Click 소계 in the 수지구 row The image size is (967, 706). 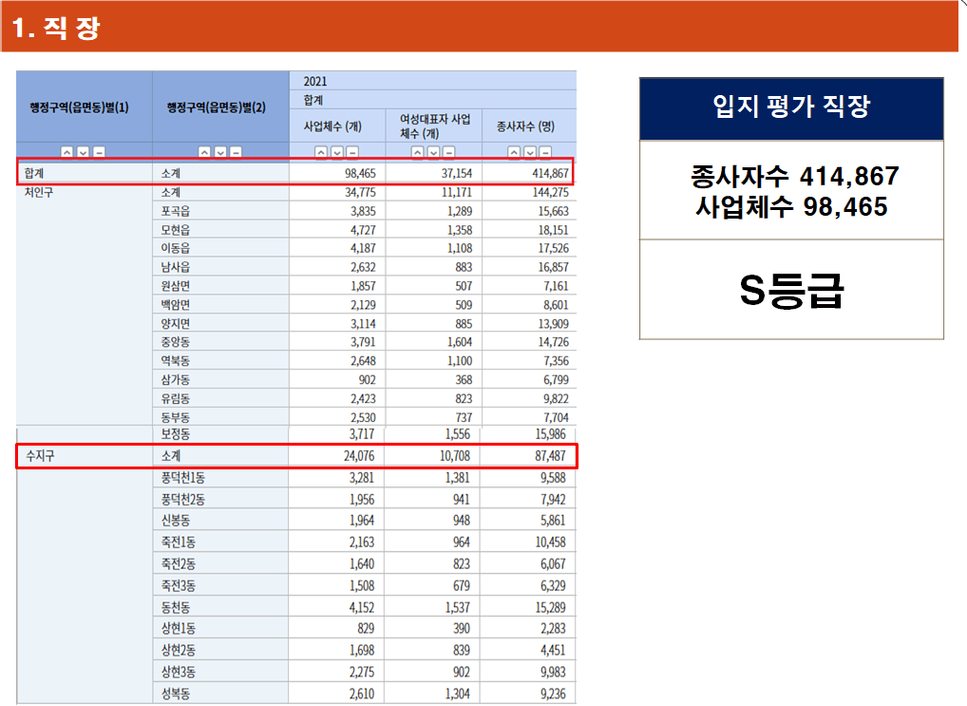click(171, 456)
